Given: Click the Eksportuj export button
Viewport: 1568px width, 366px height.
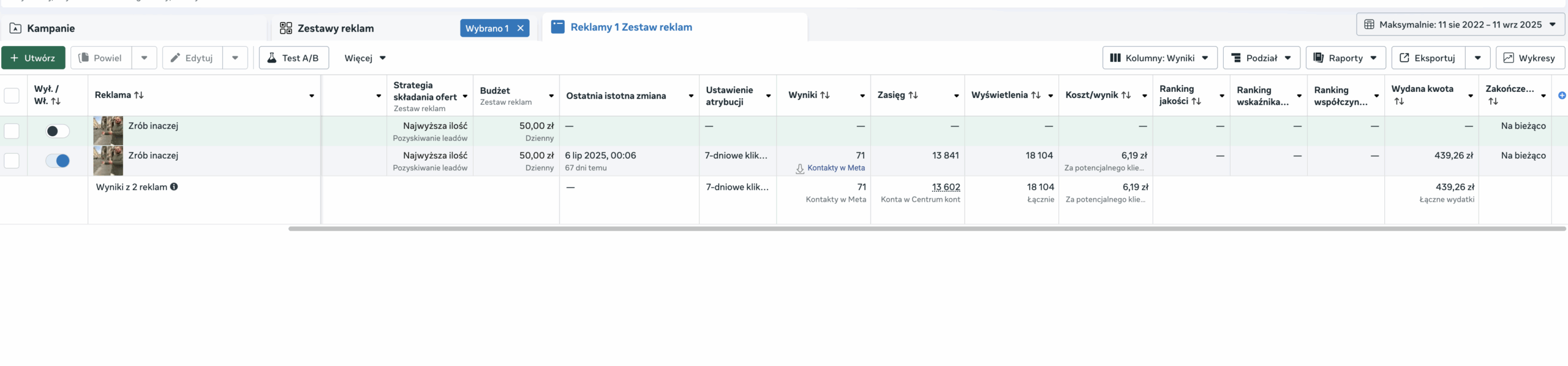Looking at the screenshot, I should tap(1428, 58).
